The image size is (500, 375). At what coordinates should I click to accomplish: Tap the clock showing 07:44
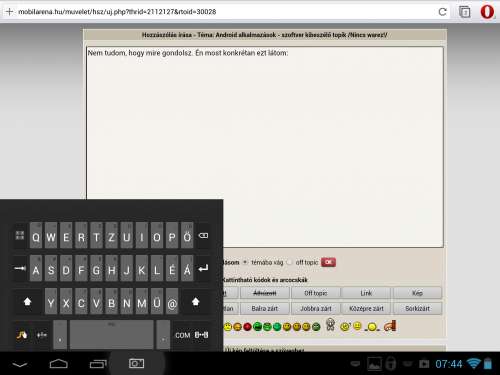point(449,364)
